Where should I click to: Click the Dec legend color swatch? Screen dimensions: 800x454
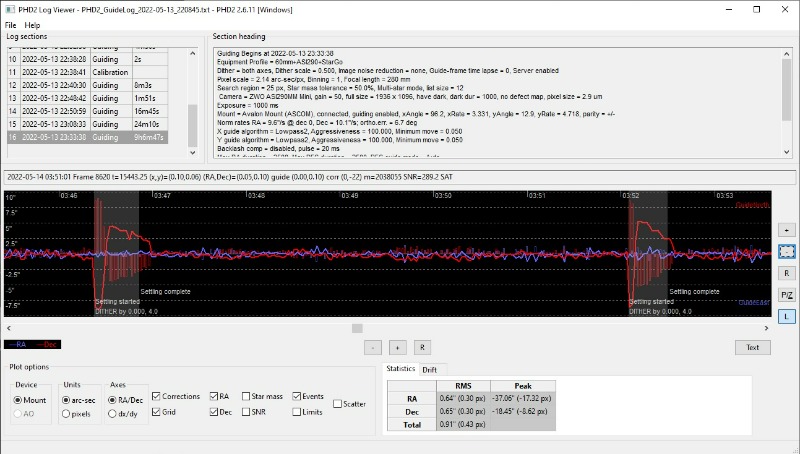47,344
